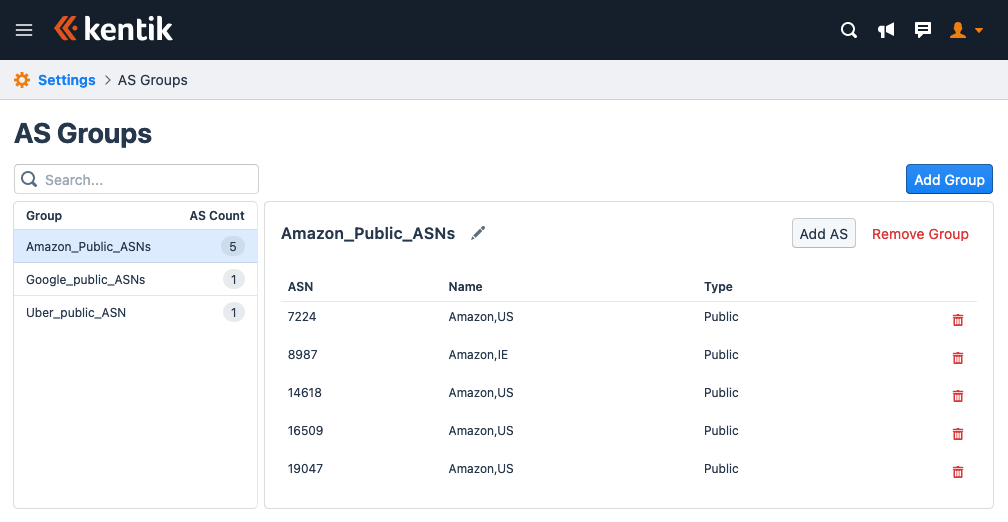
Task: Click the Name column header
Action: click(465, 287)
